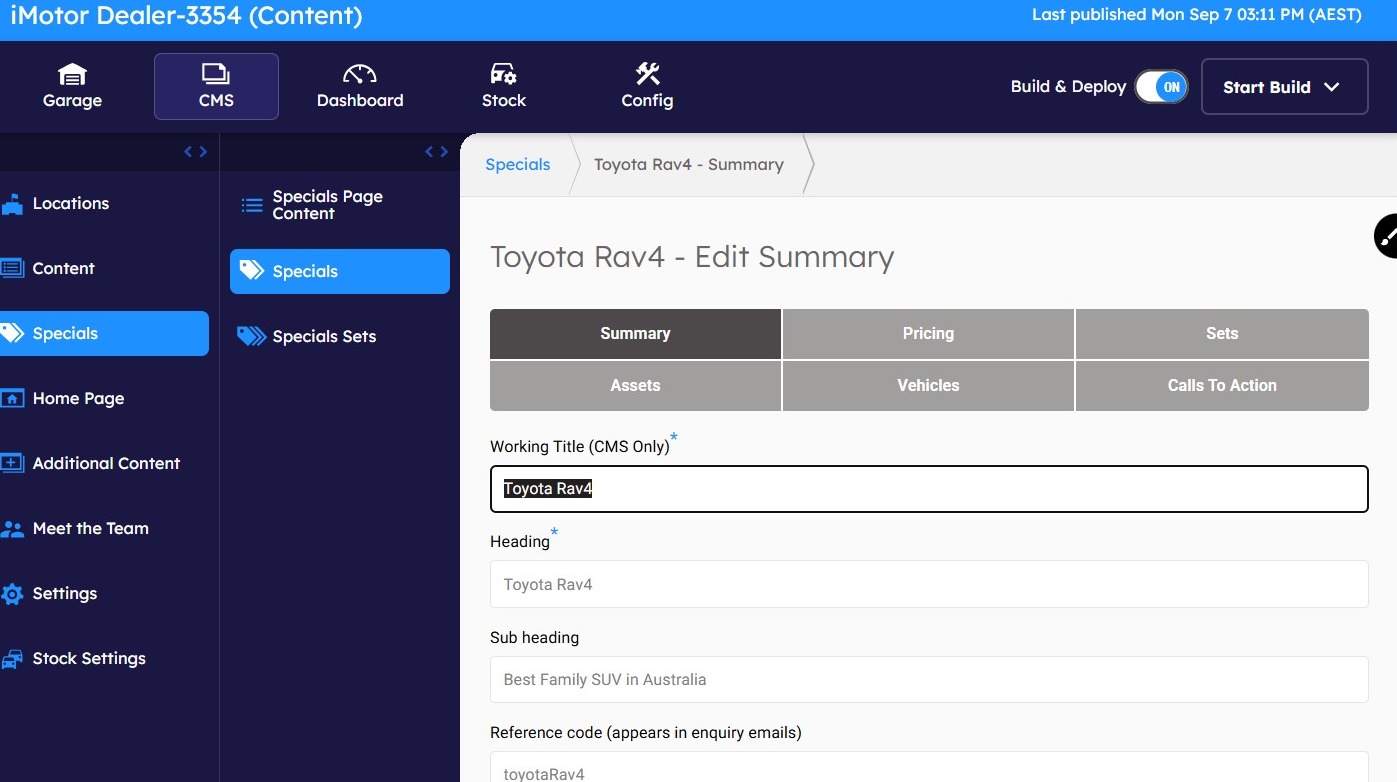This screenshot has height=782, width=1397.
Task: Click the Reference code input field
Action: click(929, 767)
